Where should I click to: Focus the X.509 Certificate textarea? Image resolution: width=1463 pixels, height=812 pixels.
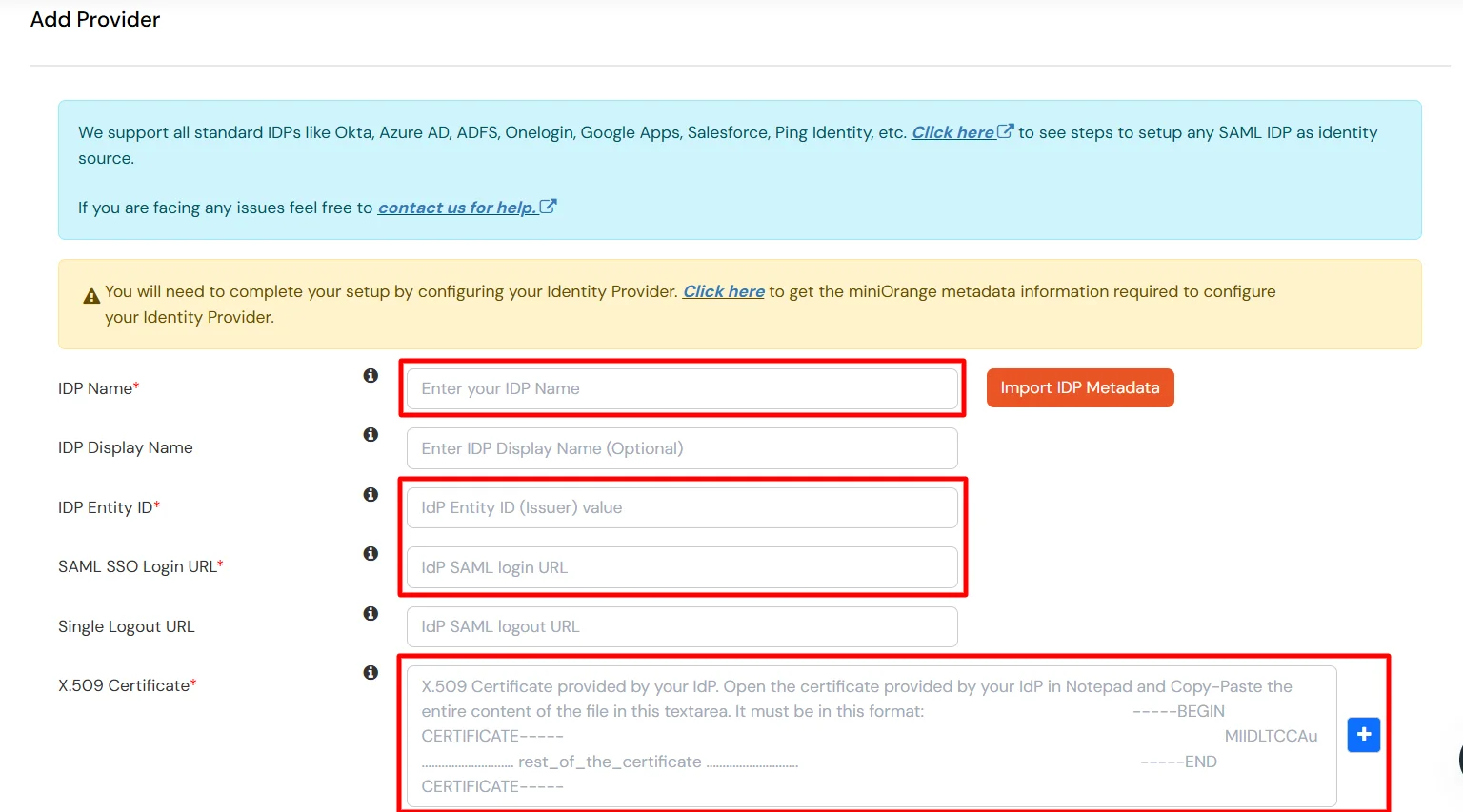pos(872,736)
